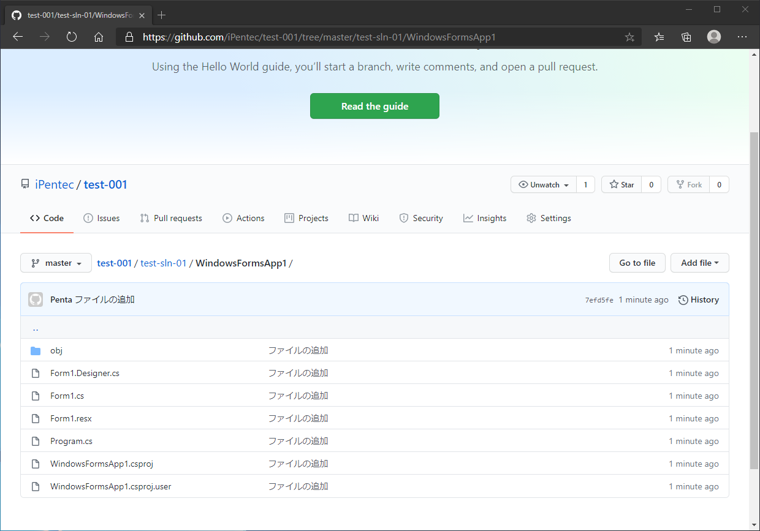The width and height of the screenshot is (760, 531).
Task: Add page to favorites star icon
Action: point(629,37)
